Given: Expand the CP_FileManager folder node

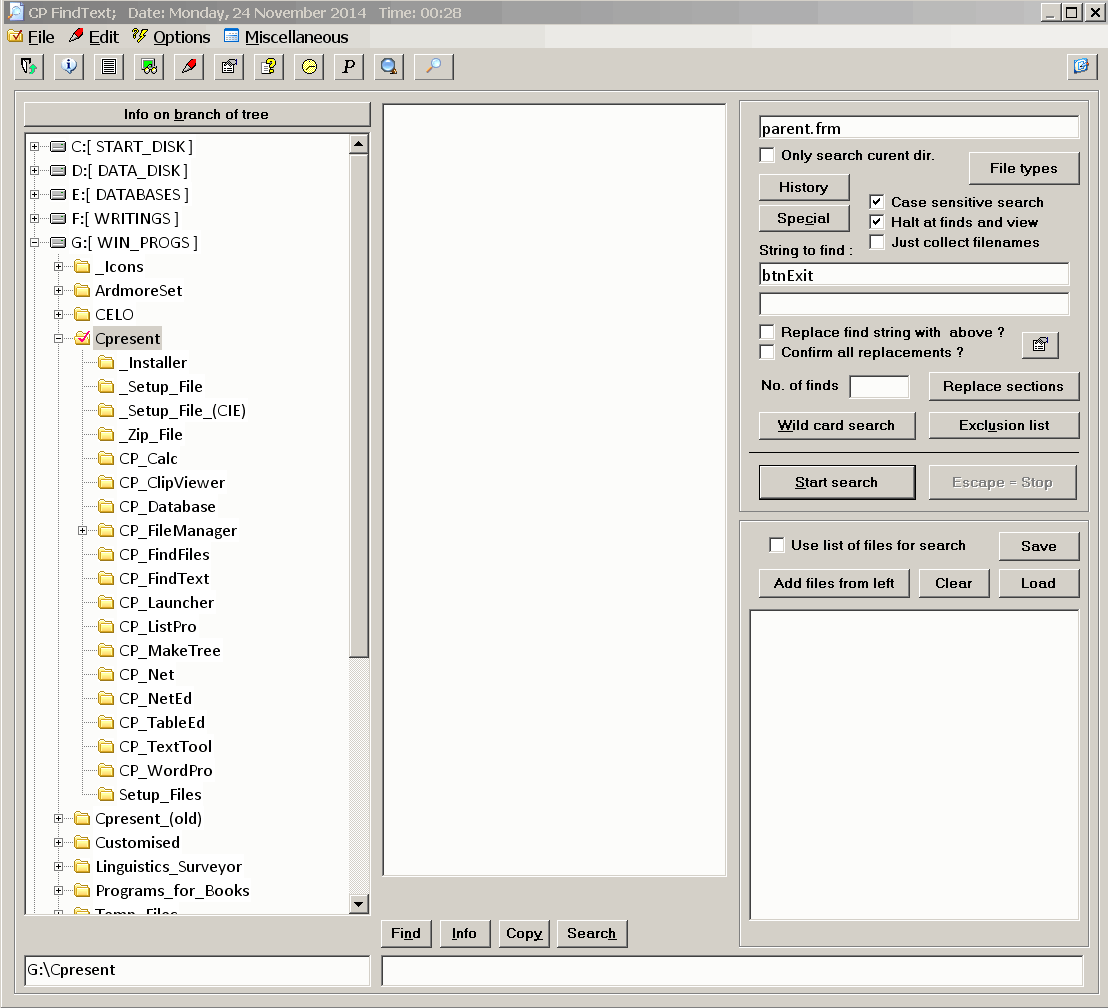Looking at the screenshot, I should (83, 531).
